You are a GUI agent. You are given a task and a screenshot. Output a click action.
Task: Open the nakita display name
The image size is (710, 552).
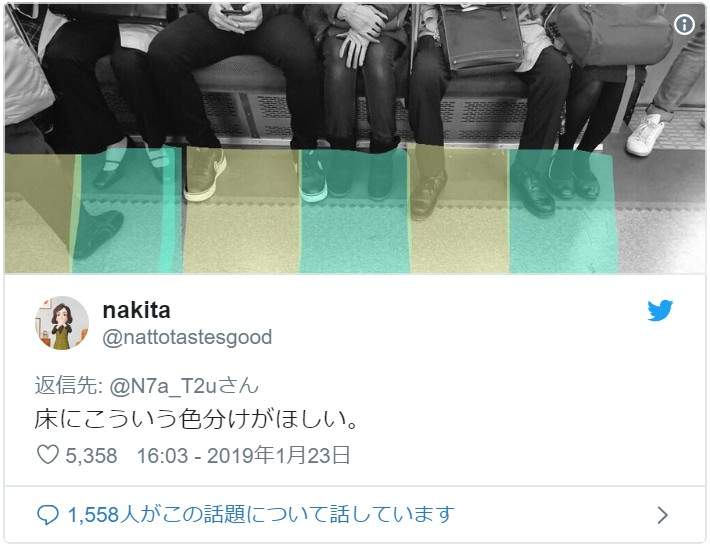pos(137,310)
